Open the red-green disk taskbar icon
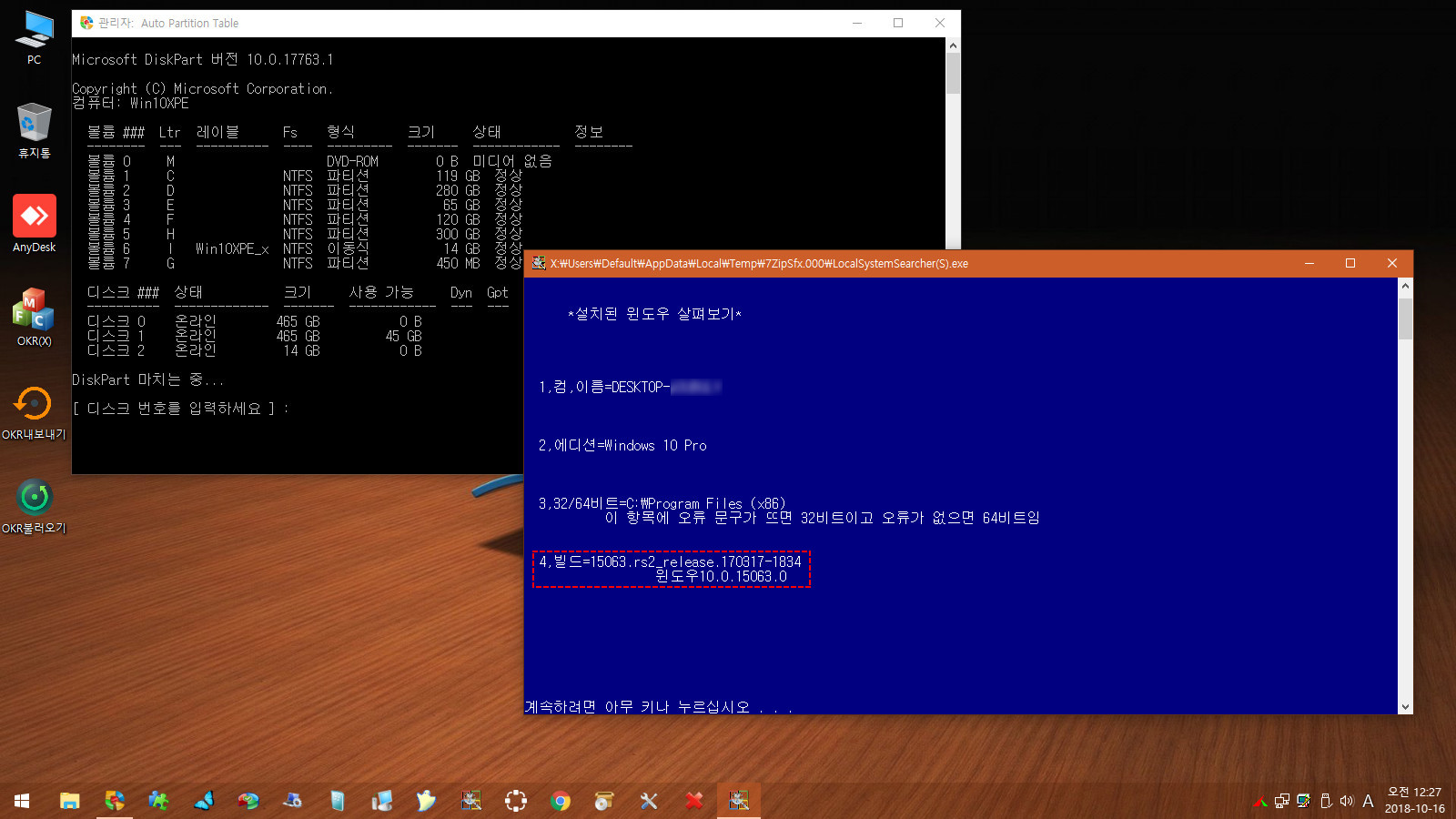 point(248,801)
